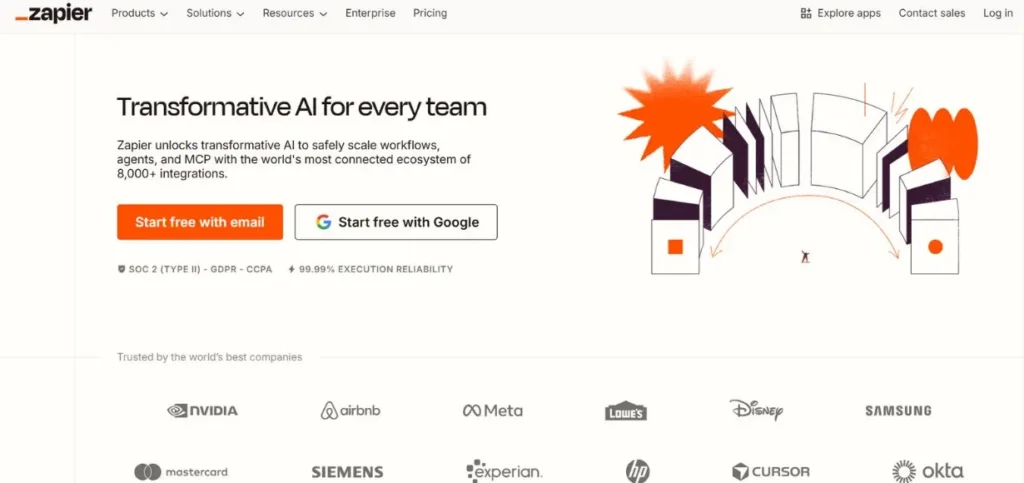Select the NVIDIA company logo
The width and height of the screenshot is (1024, 483).
pyautogui.click(x=202, y=411)
